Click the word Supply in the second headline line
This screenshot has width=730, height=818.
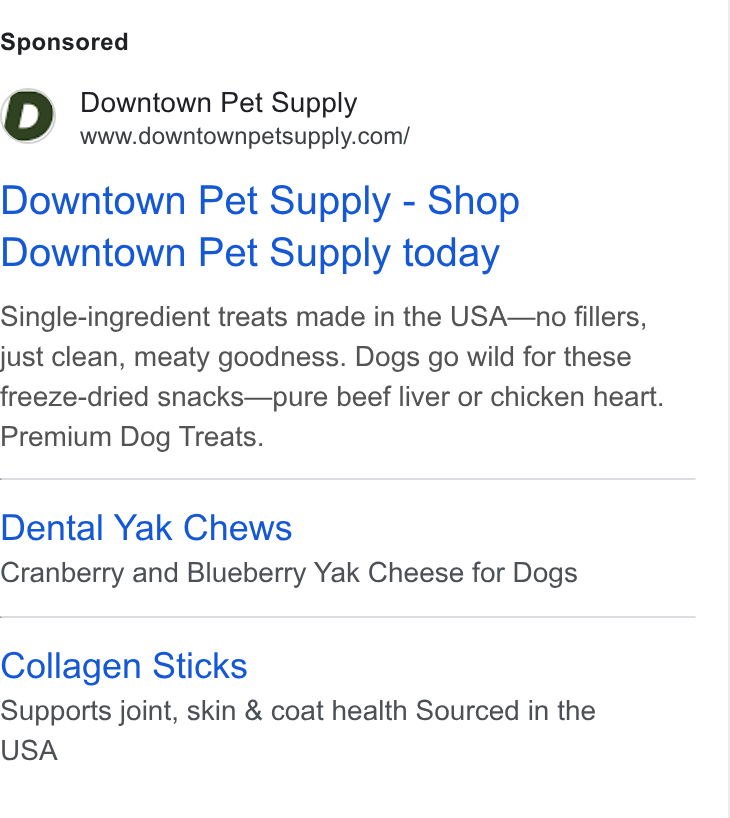(x=330, y=254)
